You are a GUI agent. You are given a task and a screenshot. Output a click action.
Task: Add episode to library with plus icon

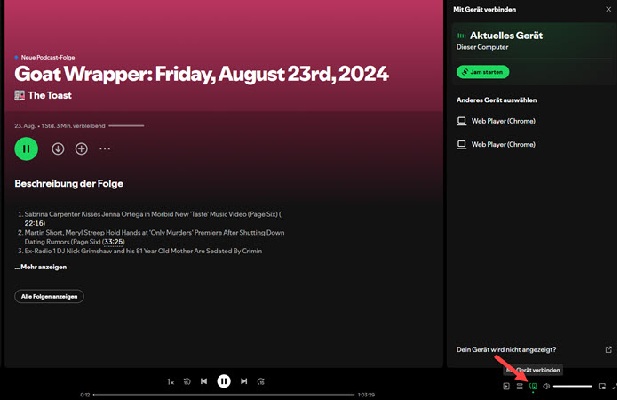pyautogui.click(x=81, y=149)
